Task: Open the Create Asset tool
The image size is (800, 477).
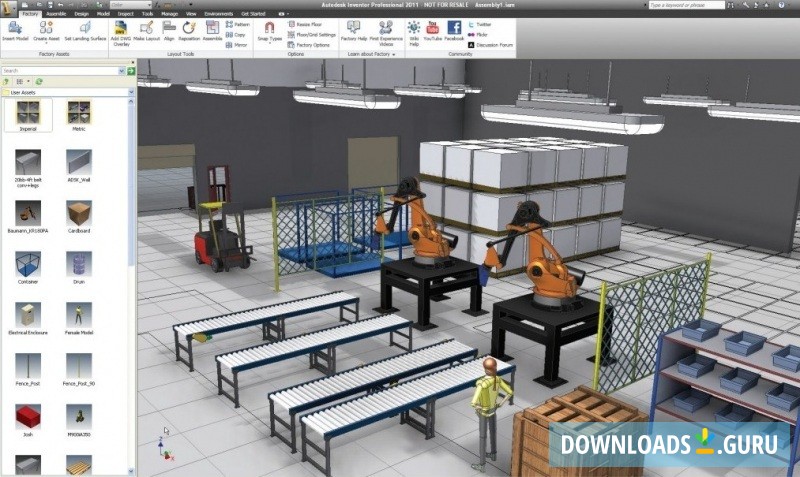Action: tap(46, 31)
